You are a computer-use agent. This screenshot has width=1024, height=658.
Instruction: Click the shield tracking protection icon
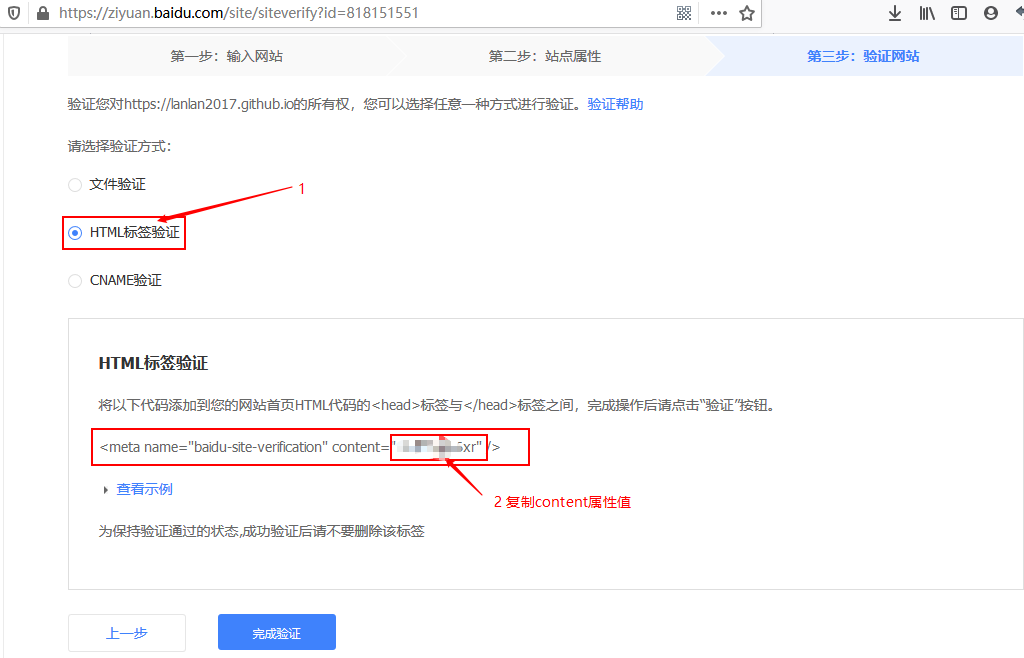pos(14,13)
